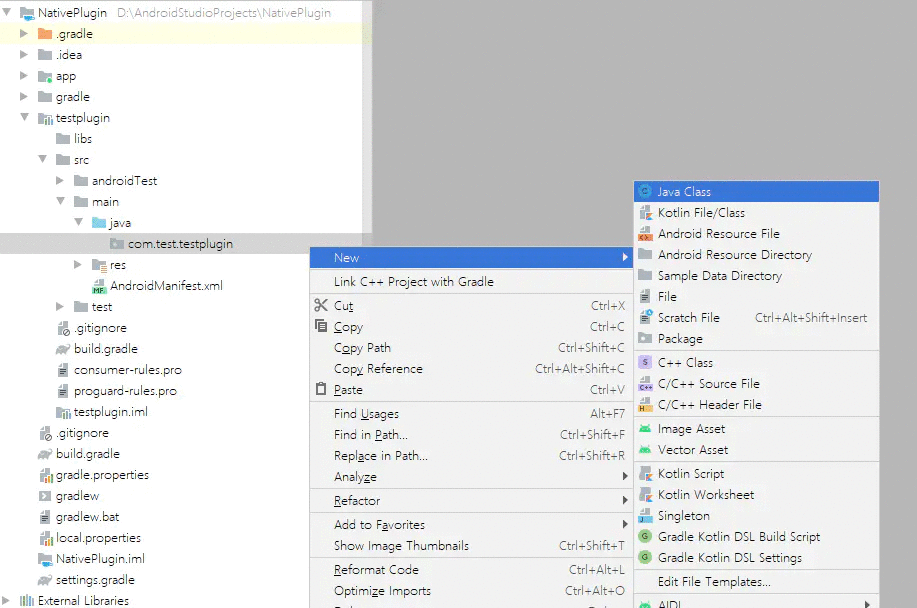Expand External Libraries node
This screenshot has height=608, width=917.
(7, 601)
